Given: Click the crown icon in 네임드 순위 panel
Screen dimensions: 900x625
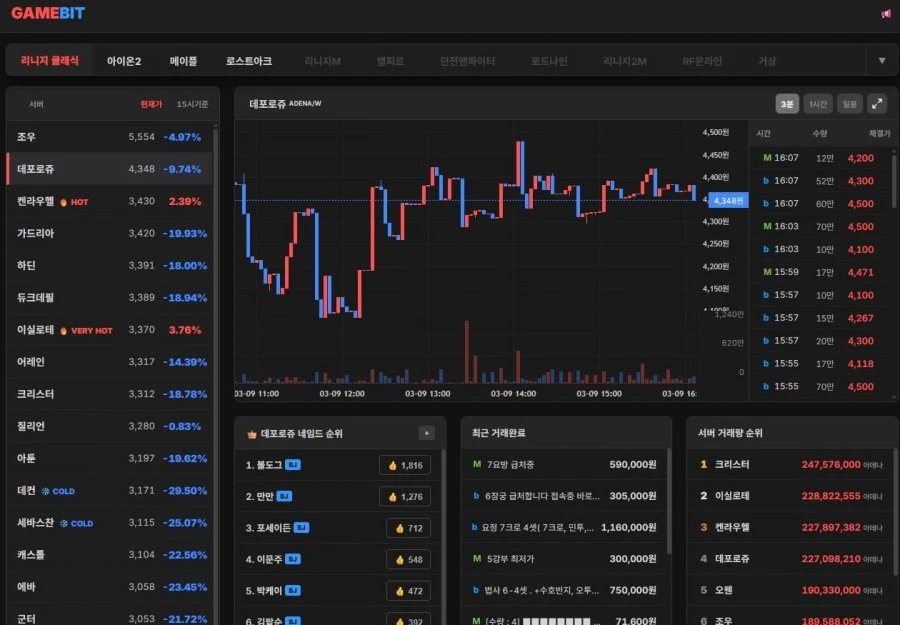Looking at the screenshot, I should pyautogui.click(x=251, y=434).
